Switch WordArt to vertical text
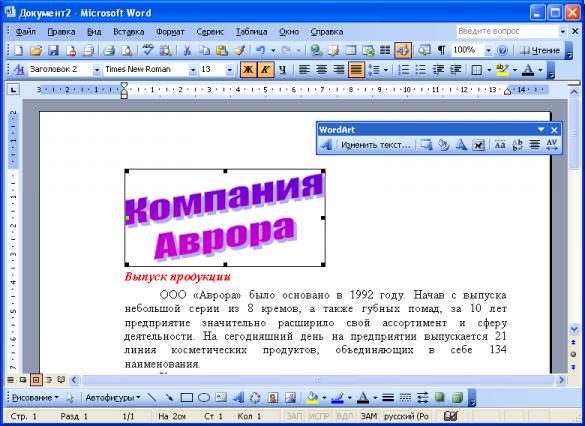This screenshot has width=585, height=426. (x=517, y=145)
